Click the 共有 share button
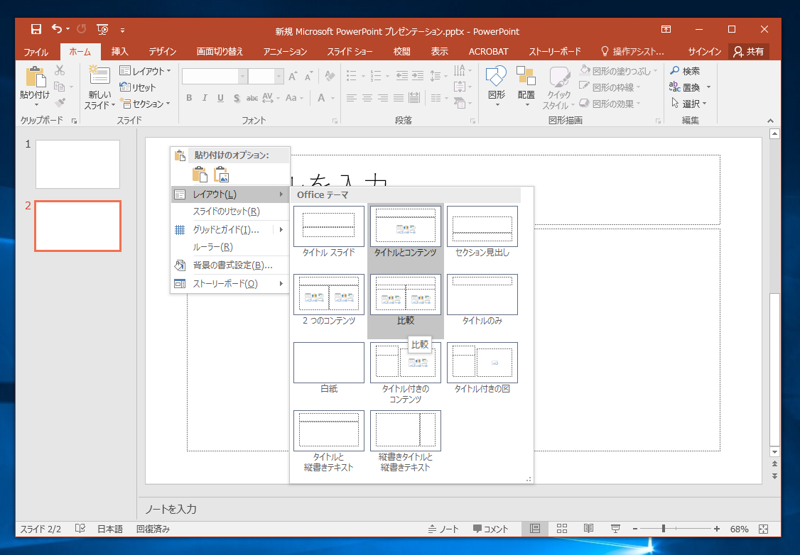 [x=748, y=51]
